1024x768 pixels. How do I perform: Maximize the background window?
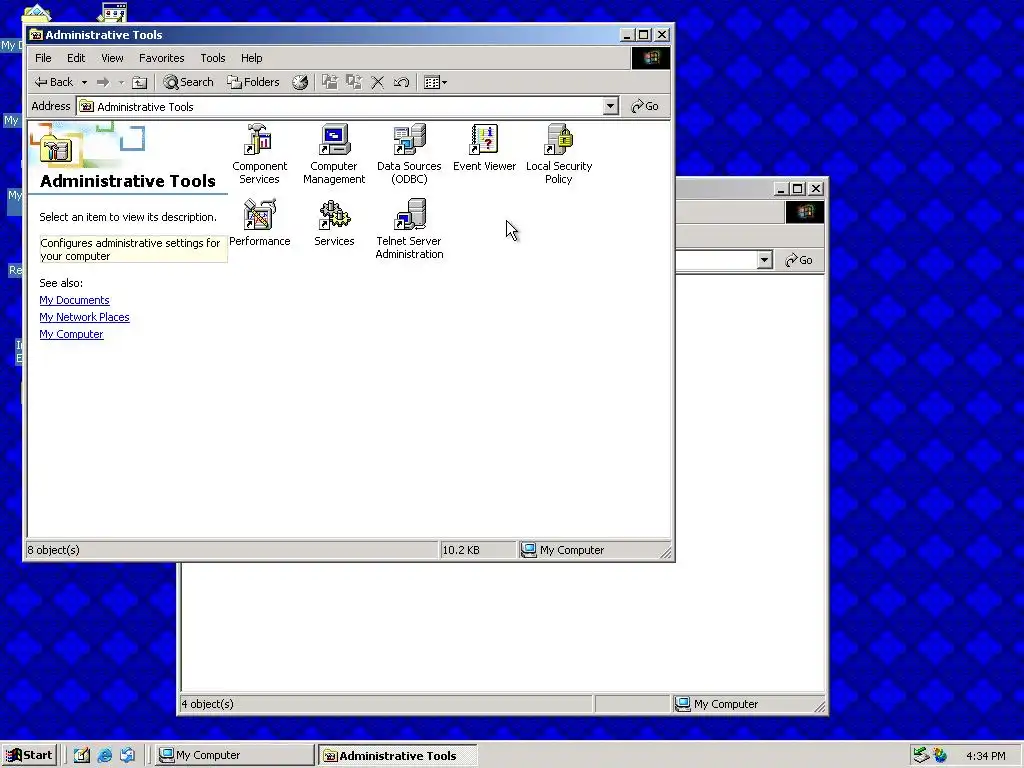(x=798, y=189)
